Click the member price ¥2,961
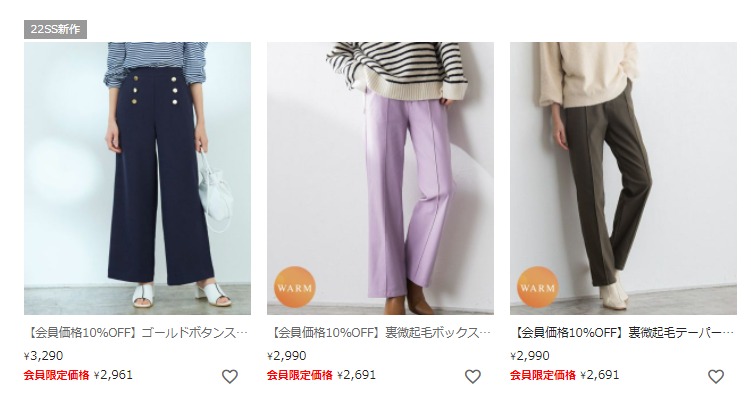This screenshot has width=751, height=401. pos(113,375)
